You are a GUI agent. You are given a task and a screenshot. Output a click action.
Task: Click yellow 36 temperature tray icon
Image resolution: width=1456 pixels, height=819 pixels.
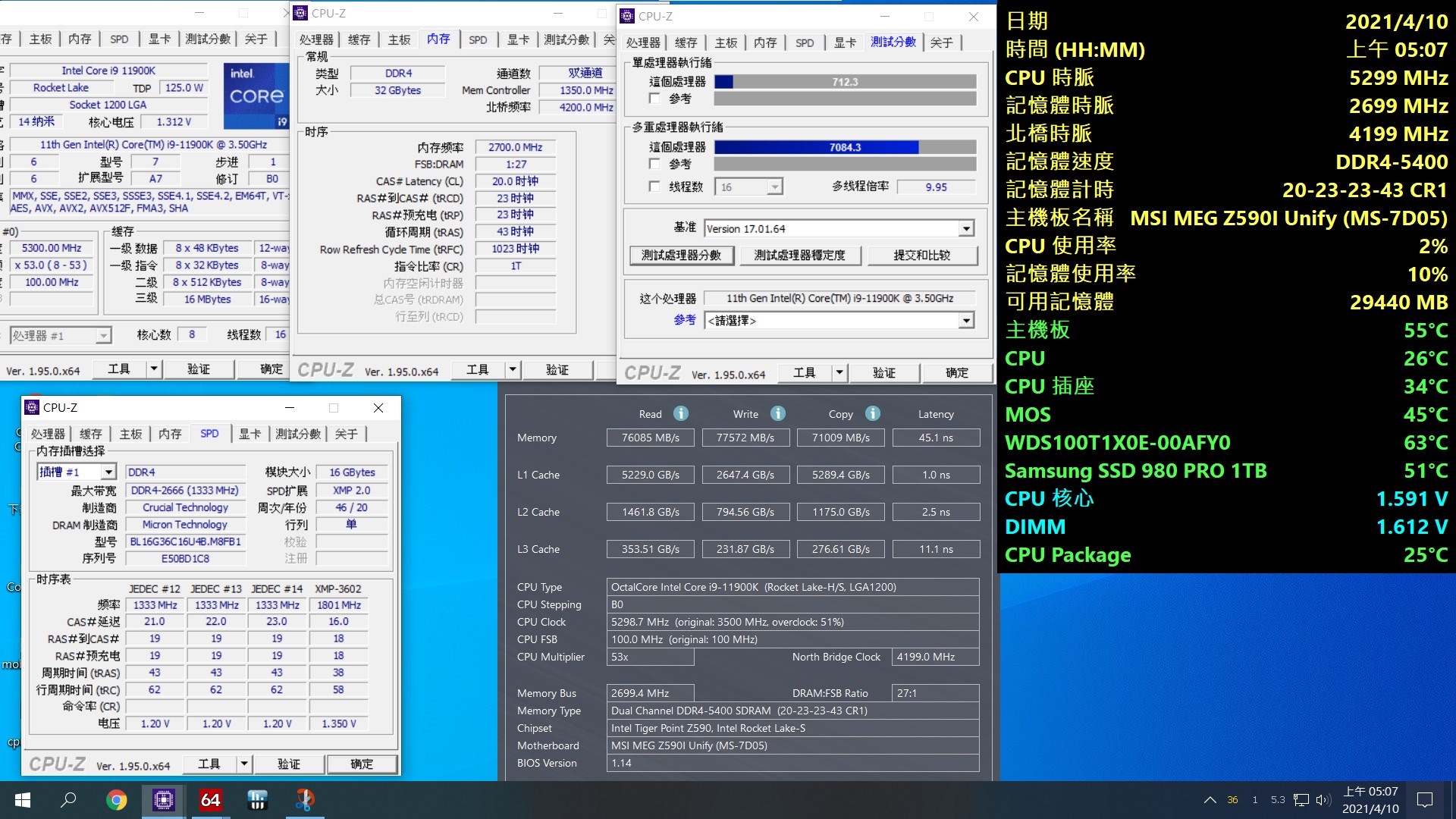[x=1232, y=800]
